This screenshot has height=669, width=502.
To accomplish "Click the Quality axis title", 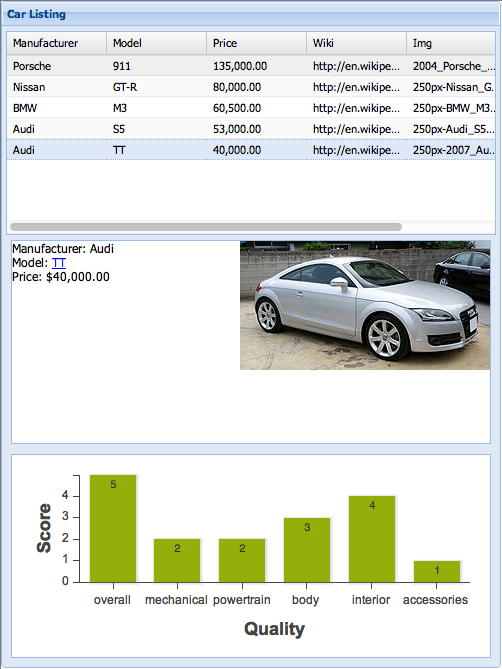I will 274,629.
